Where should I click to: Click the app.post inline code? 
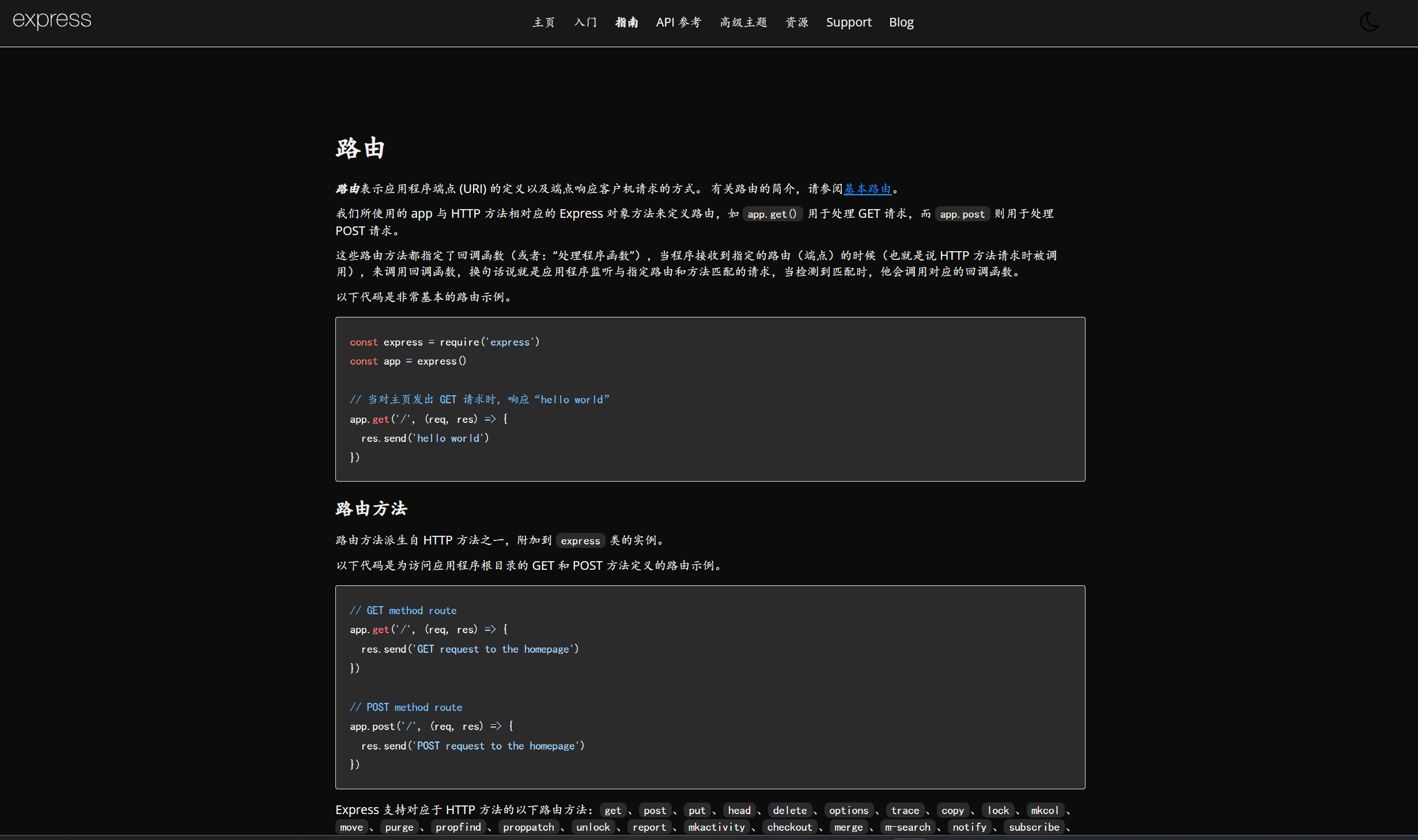pos(962,214)
